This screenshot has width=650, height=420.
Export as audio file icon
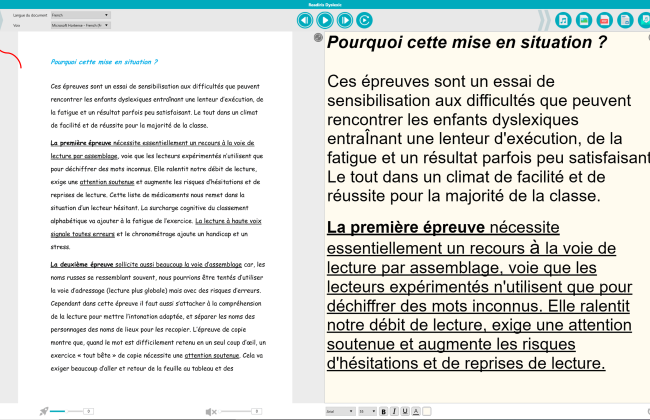(x=563, y=20)
